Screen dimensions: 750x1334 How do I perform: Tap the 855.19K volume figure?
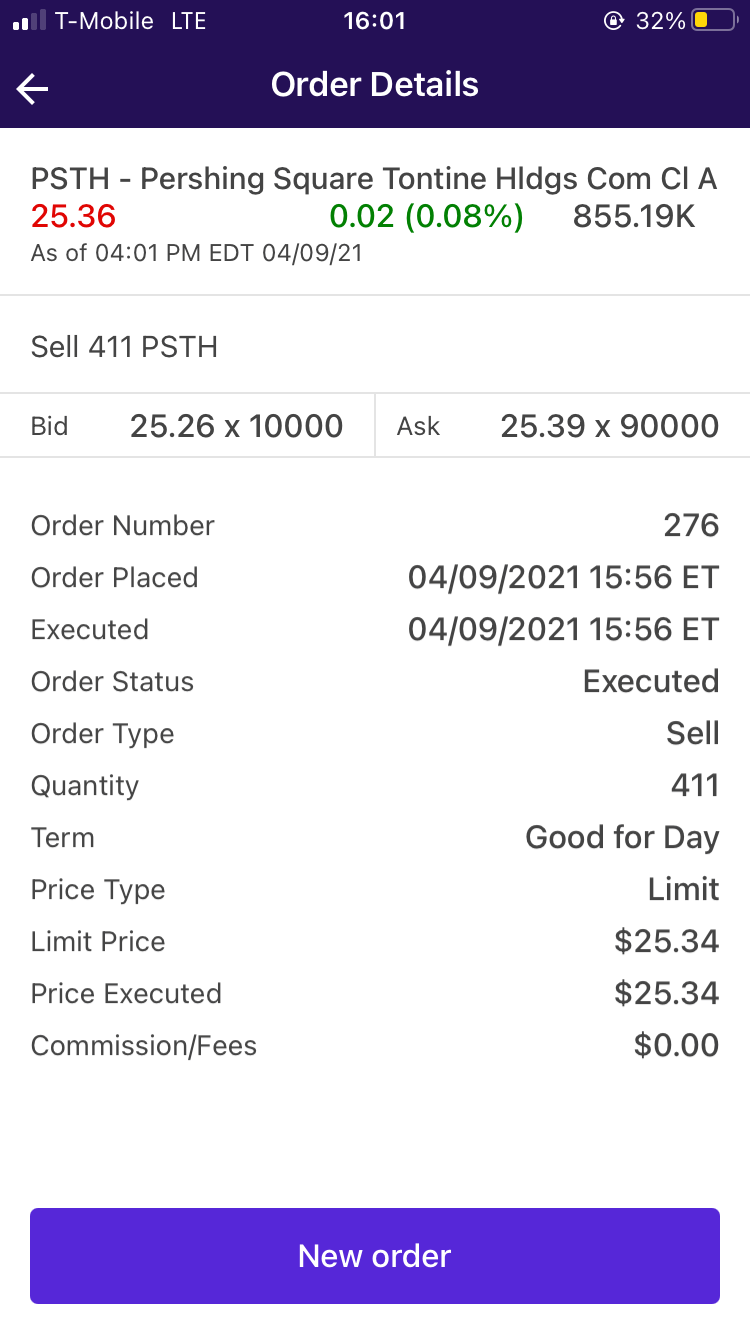click(634, 216)
